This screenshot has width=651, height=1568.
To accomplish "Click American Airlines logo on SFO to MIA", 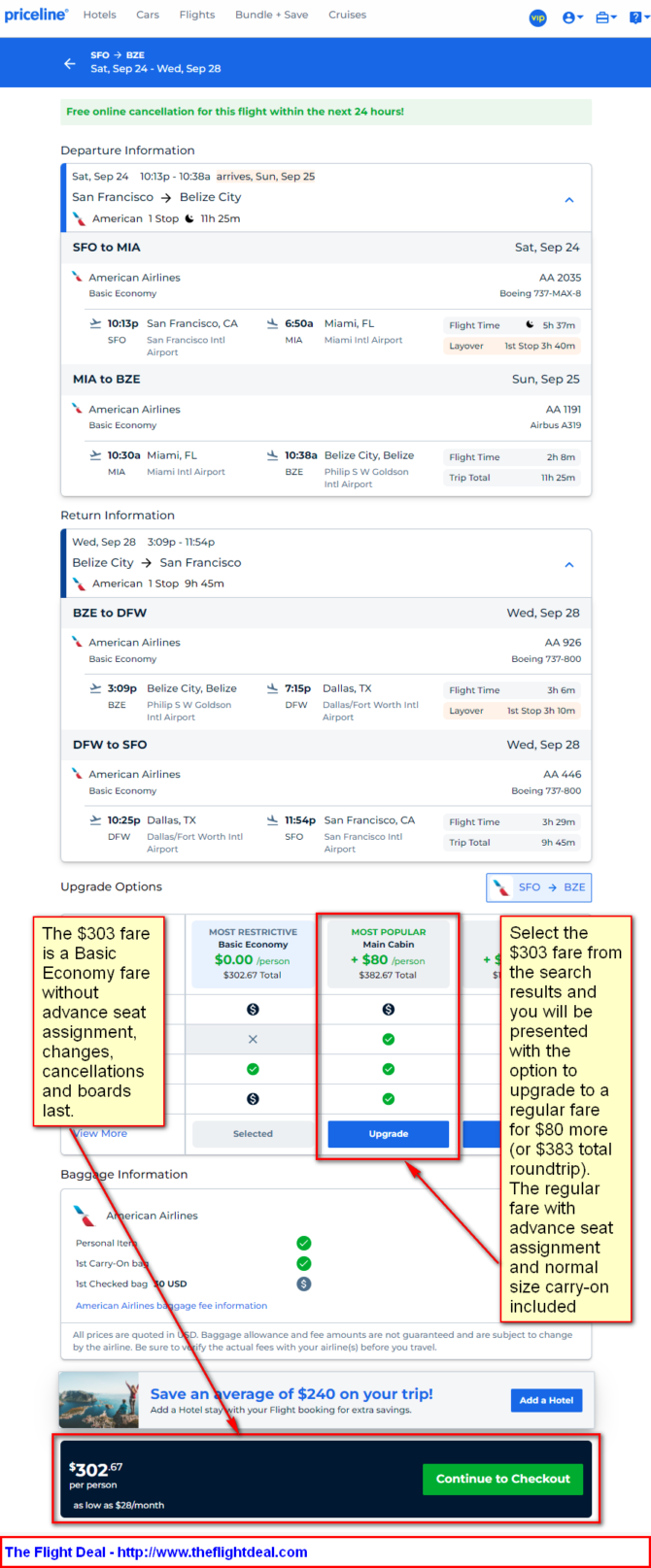I will [78, 277].
